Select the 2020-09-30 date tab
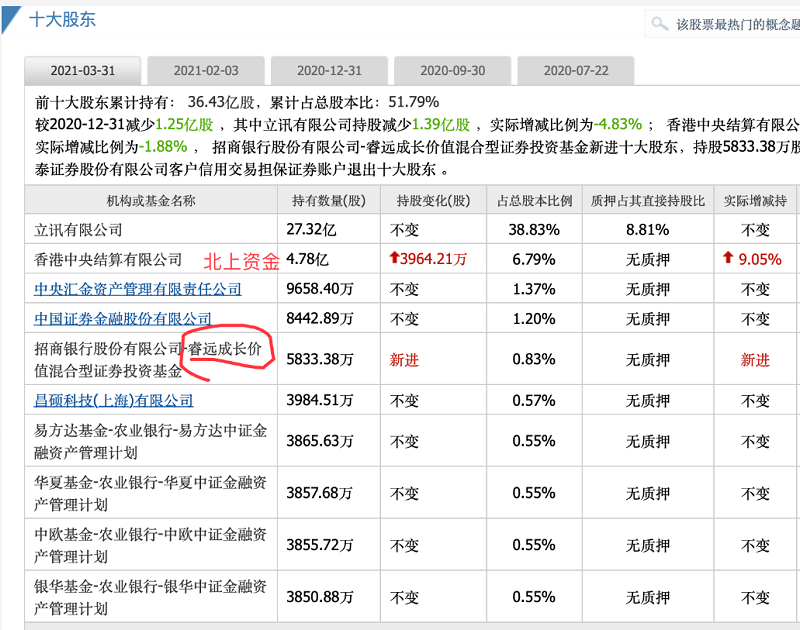This screenshot has height=630, width=800. [450, 71]
